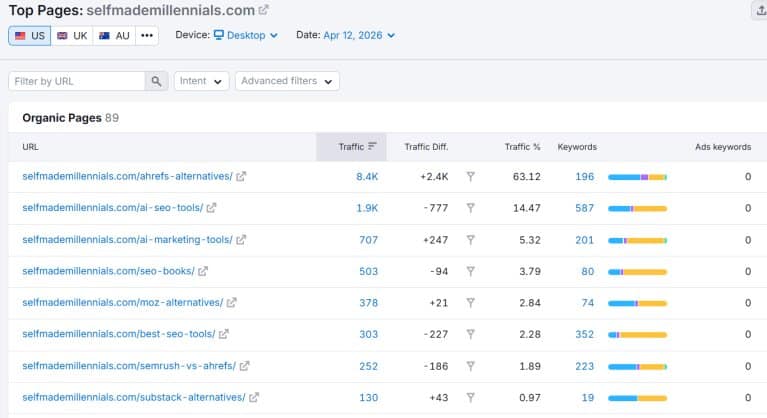Viewport: 767px width, 418px height.
Task: Click intent distribution bar in ahrefs-alternatives row
Action: [x=637, y=177]
